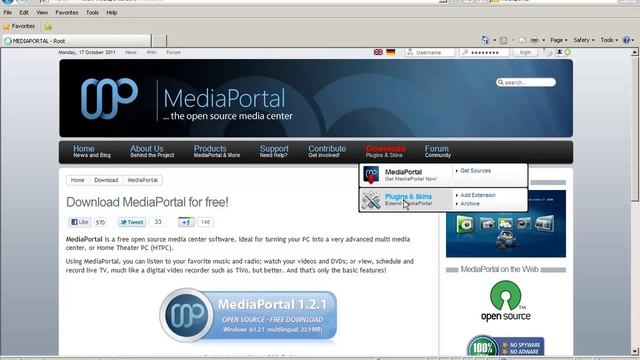Click the Home breadcrumb link
Viewport: 640px width, 360px height.
coord(78,180)
